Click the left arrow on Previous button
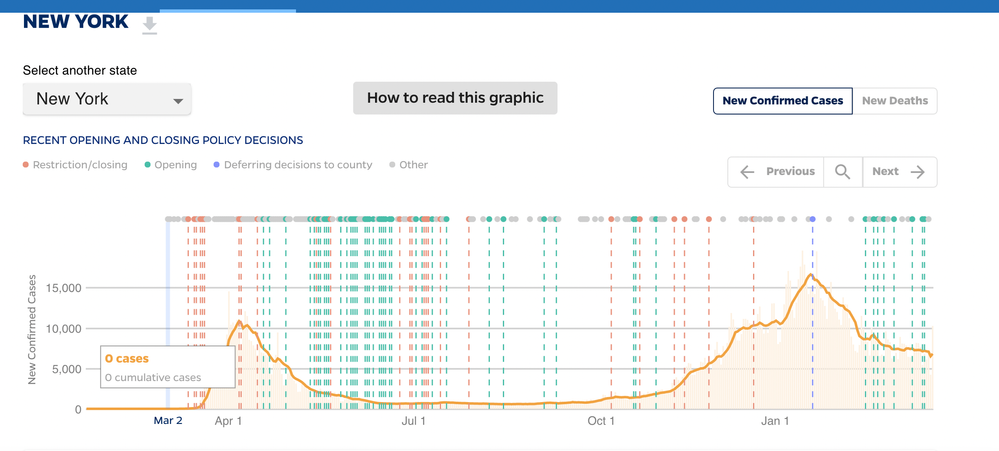The image size is (999, 451). [747, 172]
